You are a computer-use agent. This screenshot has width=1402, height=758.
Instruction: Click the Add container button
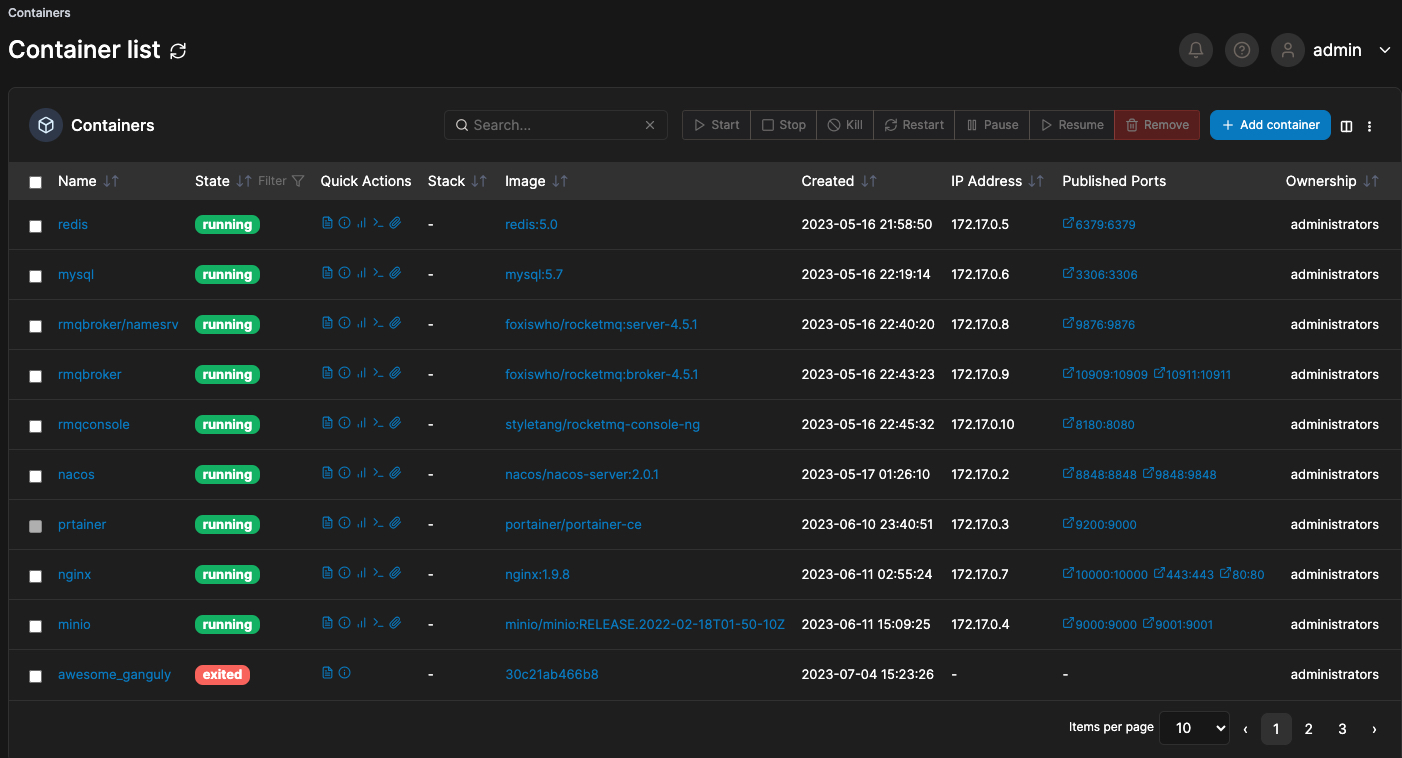click(x=1270, y=125)
